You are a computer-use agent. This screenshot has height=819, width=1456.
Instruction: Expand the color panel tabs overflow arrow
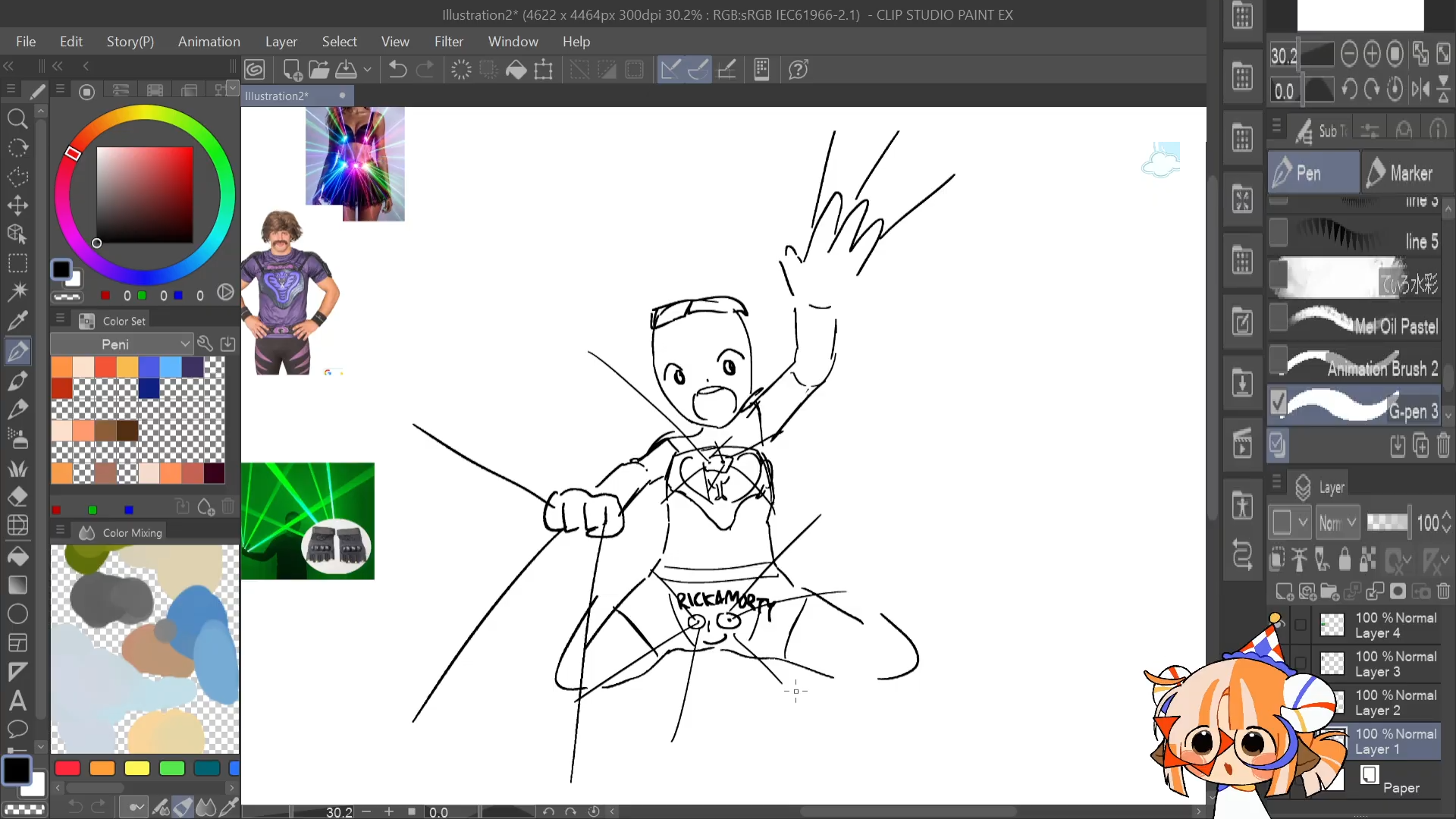[x=233, y=89]
